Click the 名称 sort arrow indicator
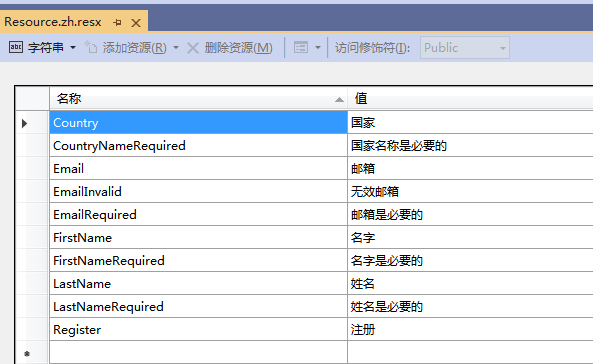This screenshot has width=593, height=364. tap(339, 100)
